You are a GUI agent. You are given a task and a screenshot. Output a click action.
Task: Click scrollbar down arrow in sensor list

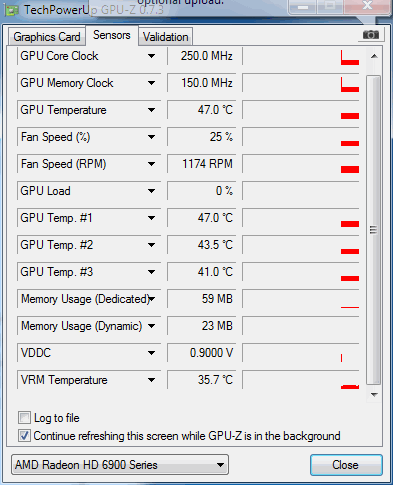click(374, 395)
